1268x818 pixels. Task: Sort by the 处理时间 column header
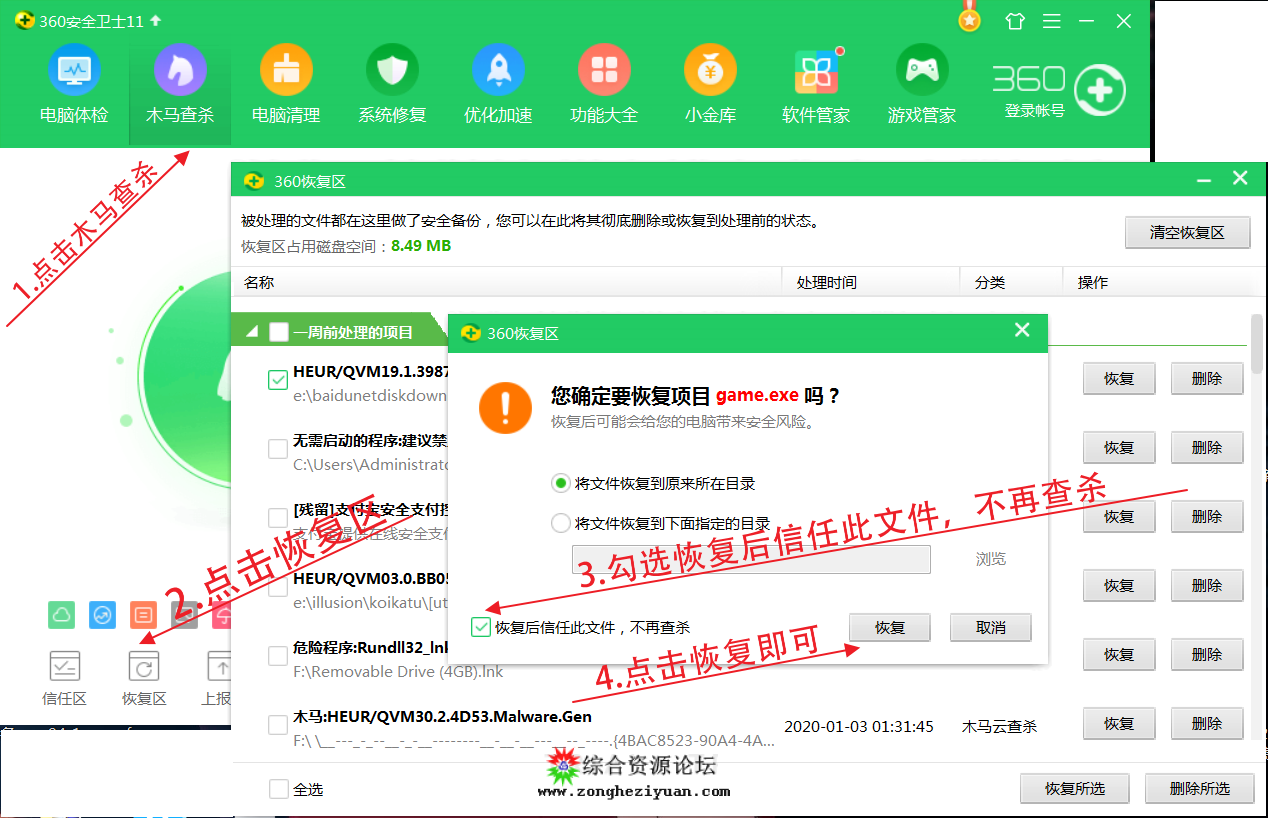(x=826, y=282)
